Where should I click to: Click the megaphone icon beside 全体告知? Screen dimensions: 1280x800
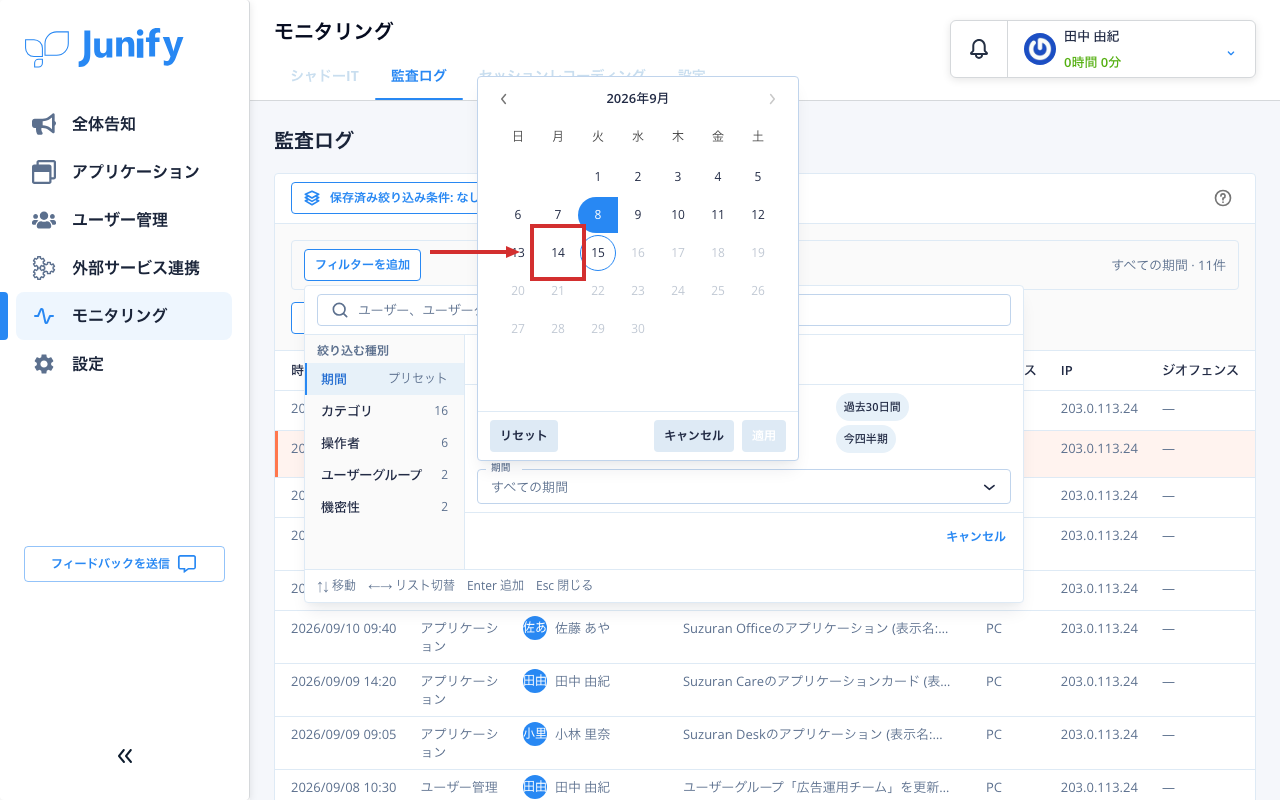44,124
